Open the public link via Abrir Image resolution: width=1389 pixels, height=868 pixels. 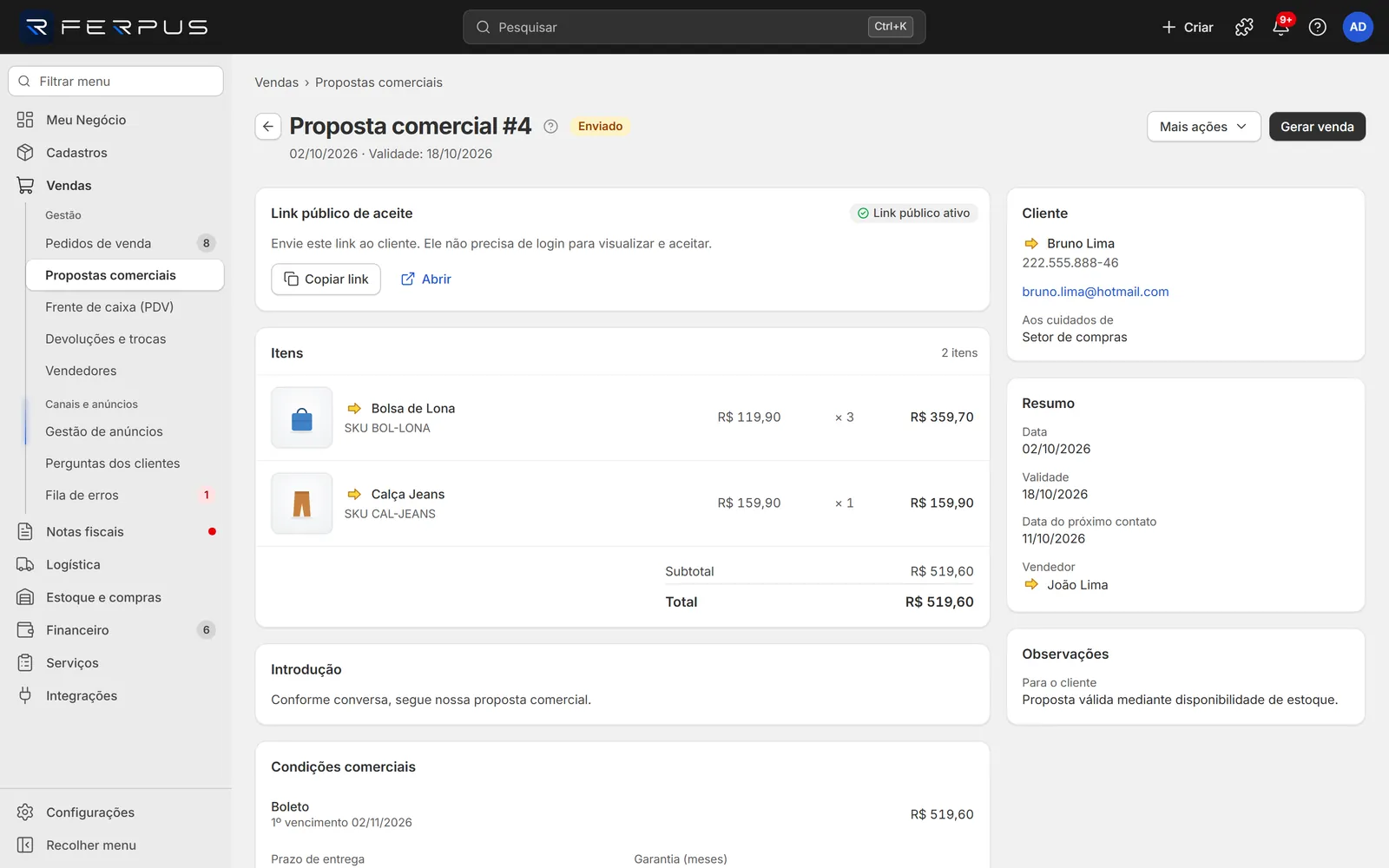[x=425, y=279]
